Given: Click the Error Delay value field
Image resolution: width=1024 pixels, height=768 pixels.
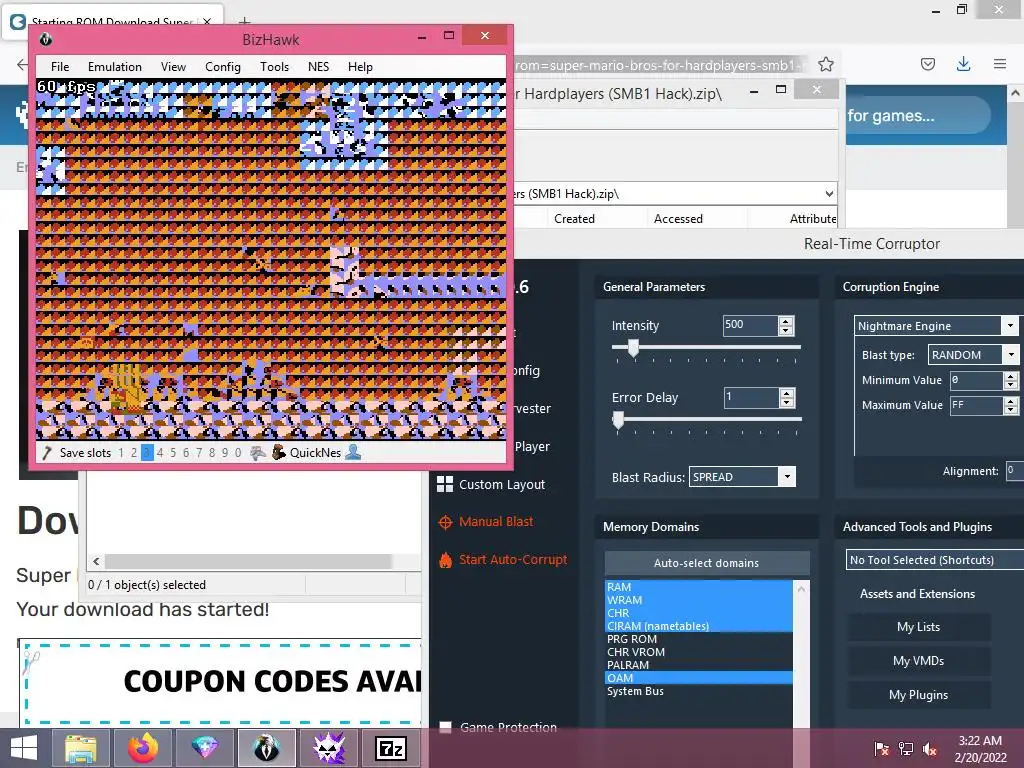Looking at the screenshot, I should coord(750,397).
